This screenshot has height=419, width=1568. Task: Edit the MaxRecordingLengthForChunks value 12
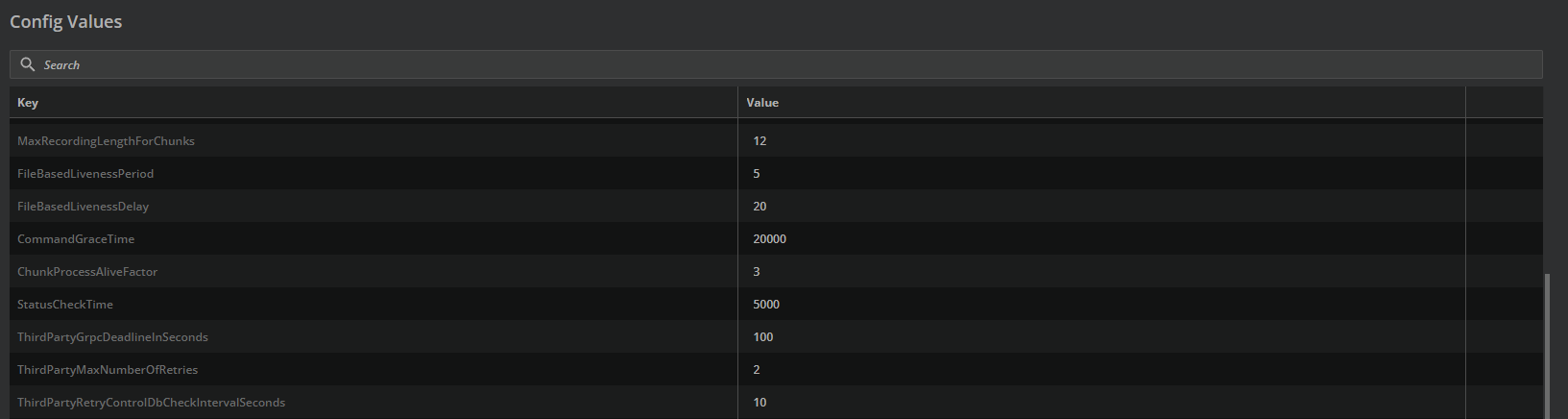pyautogui.click(x=760, y=141)
